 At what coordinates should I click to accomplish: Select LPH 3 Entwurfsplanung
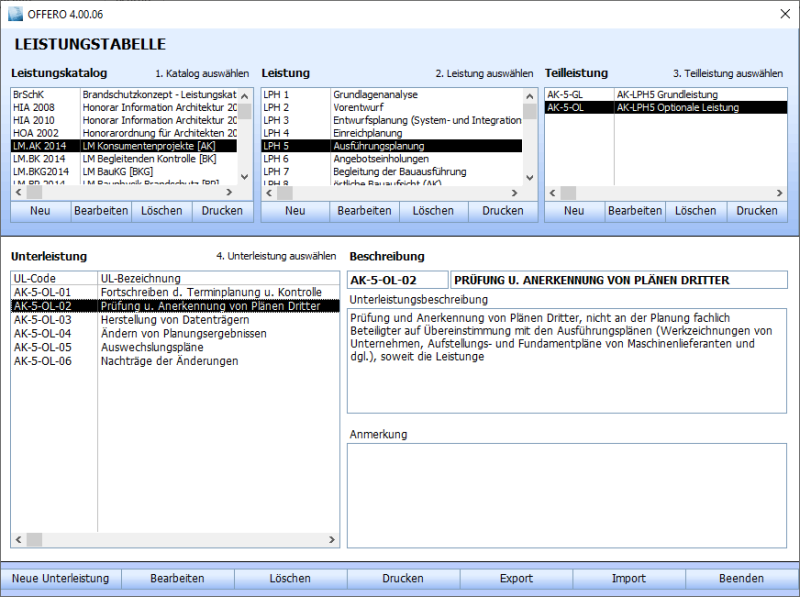click(392, 120)
